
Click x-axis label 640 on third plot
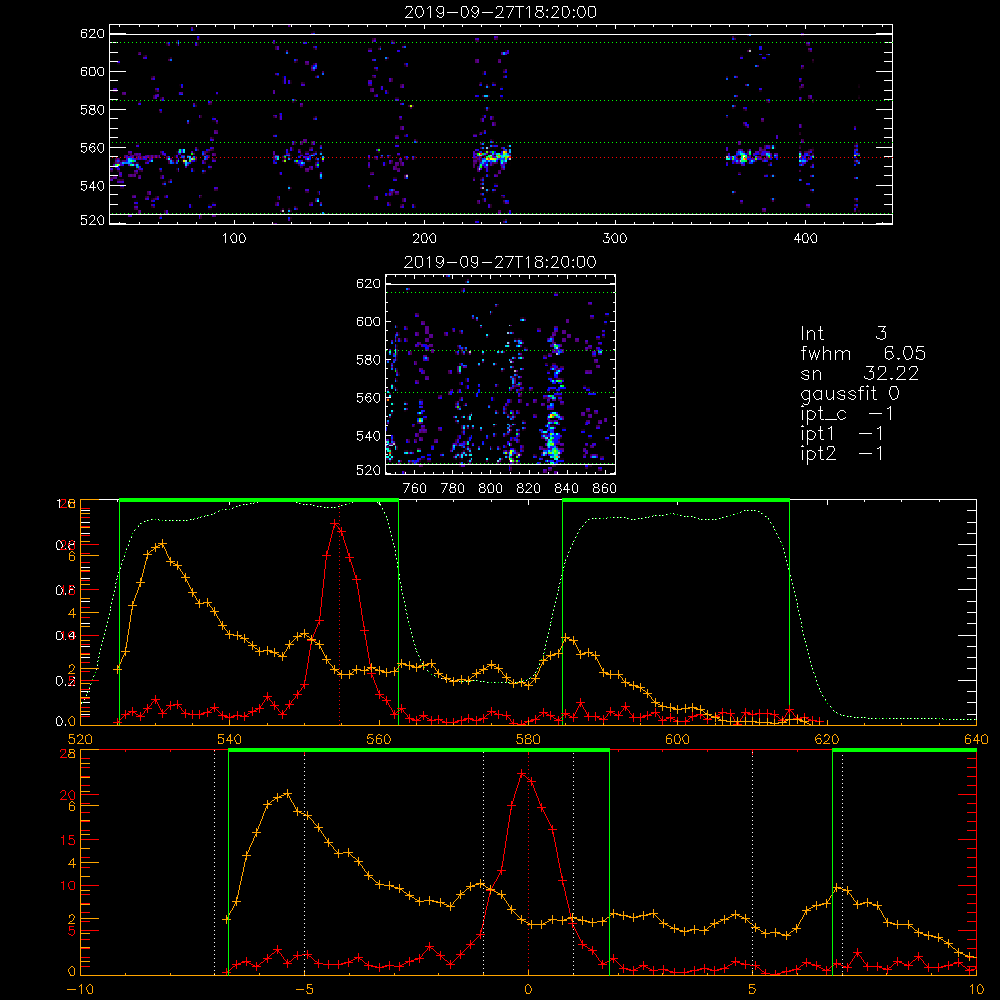[x=976, y=739]
